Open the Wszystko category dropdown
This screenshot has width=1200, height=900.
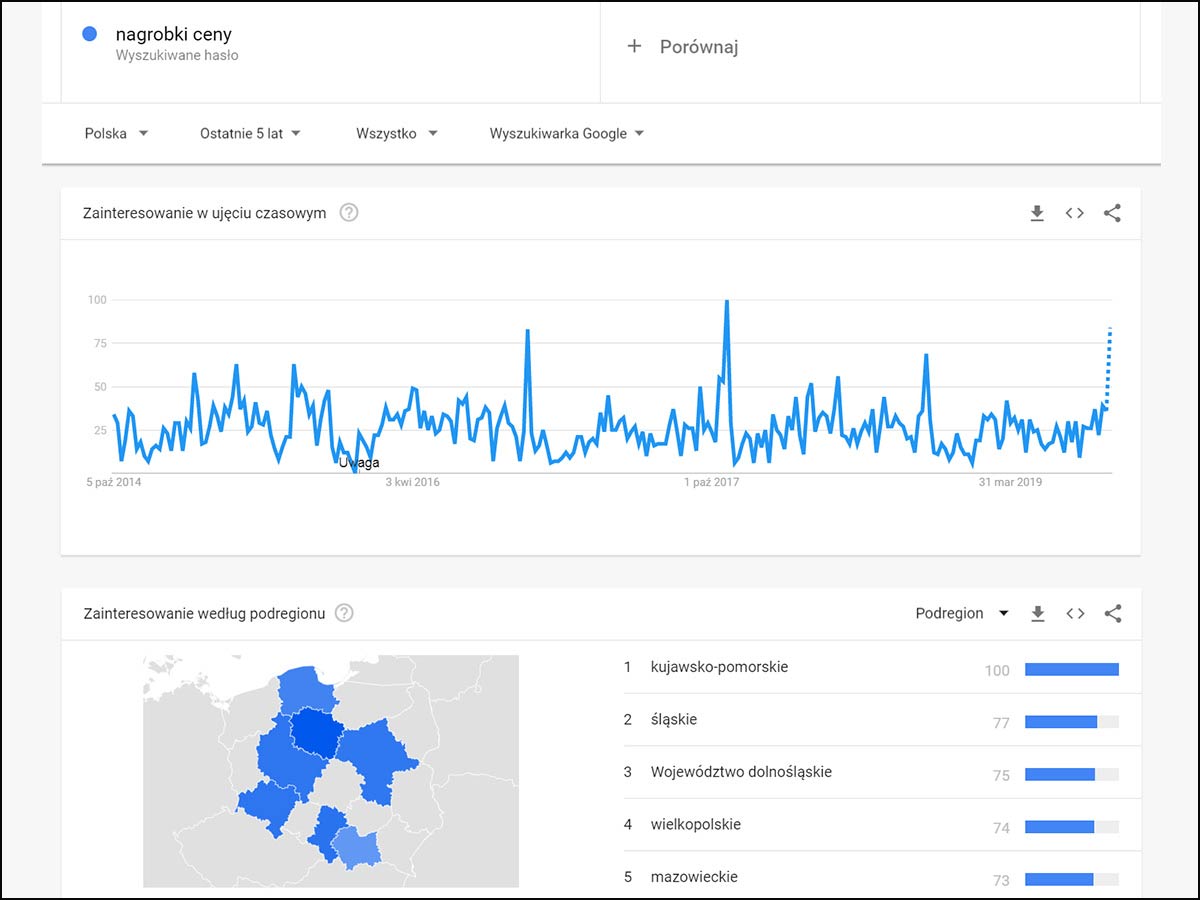point(397,133)
